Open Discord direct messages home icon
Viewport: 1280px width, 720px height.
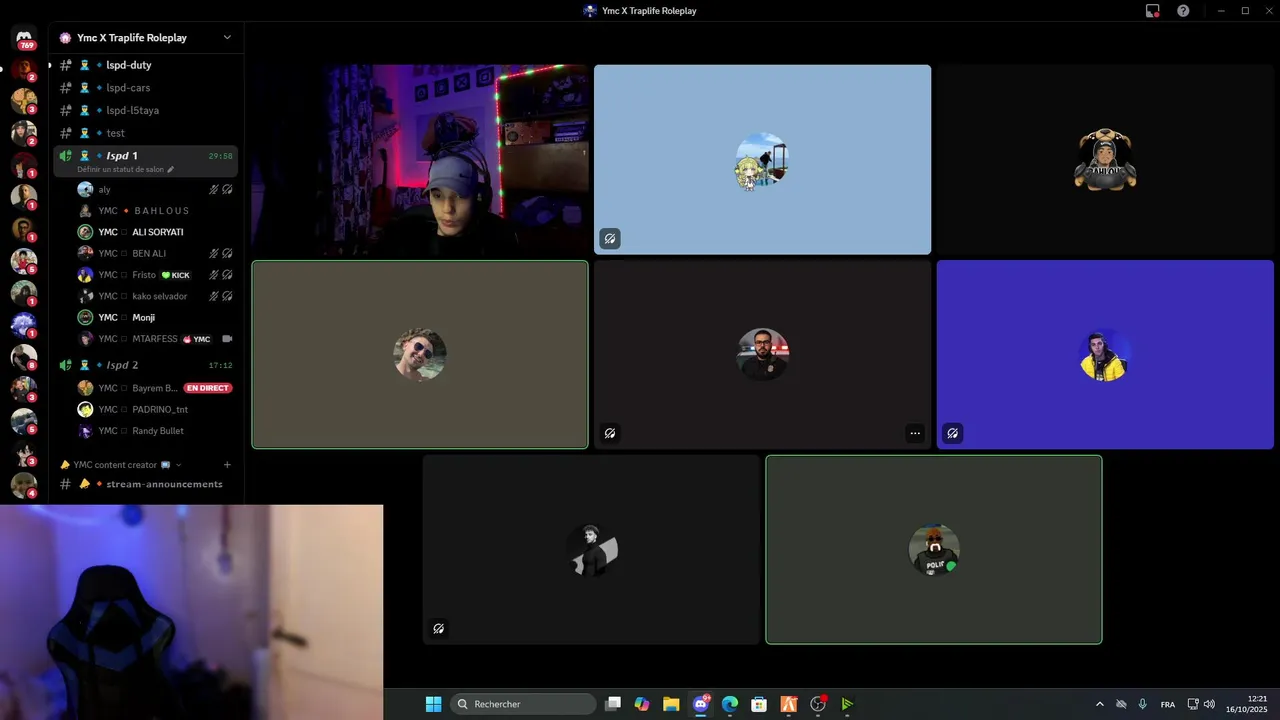click(24, 38)
